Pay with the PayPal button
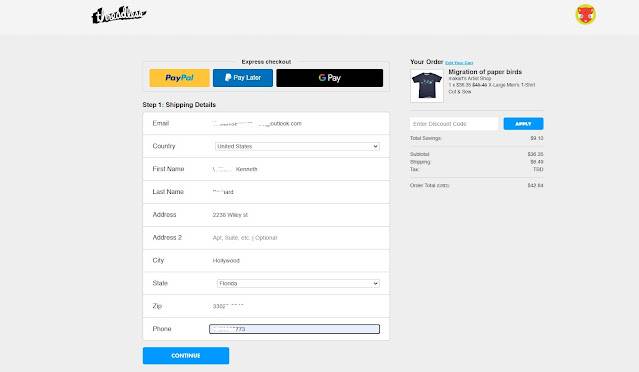Viewport: 639px width, 372px height. click(179, 78)
